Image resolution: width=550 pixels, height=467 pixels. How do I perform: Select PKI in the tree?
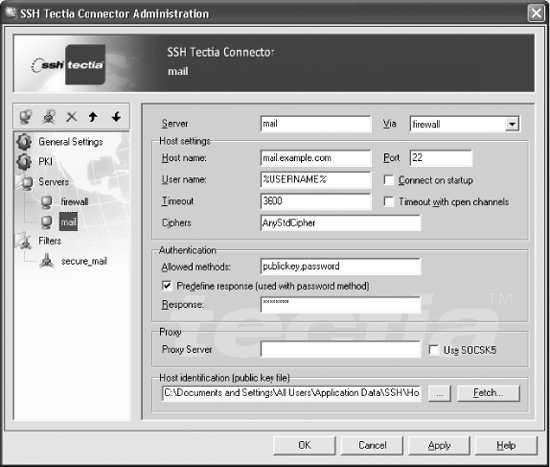click(46, 161)
